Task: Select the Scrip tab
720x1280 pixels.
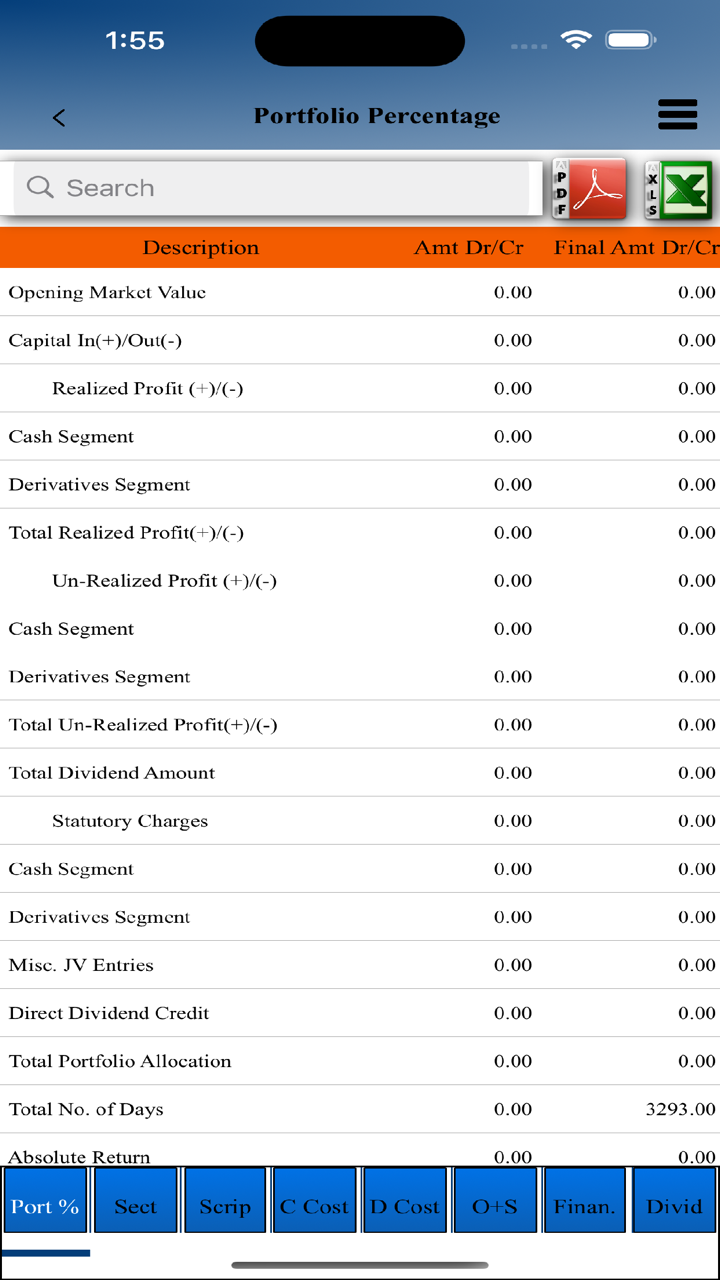Action: point(225,1206)
